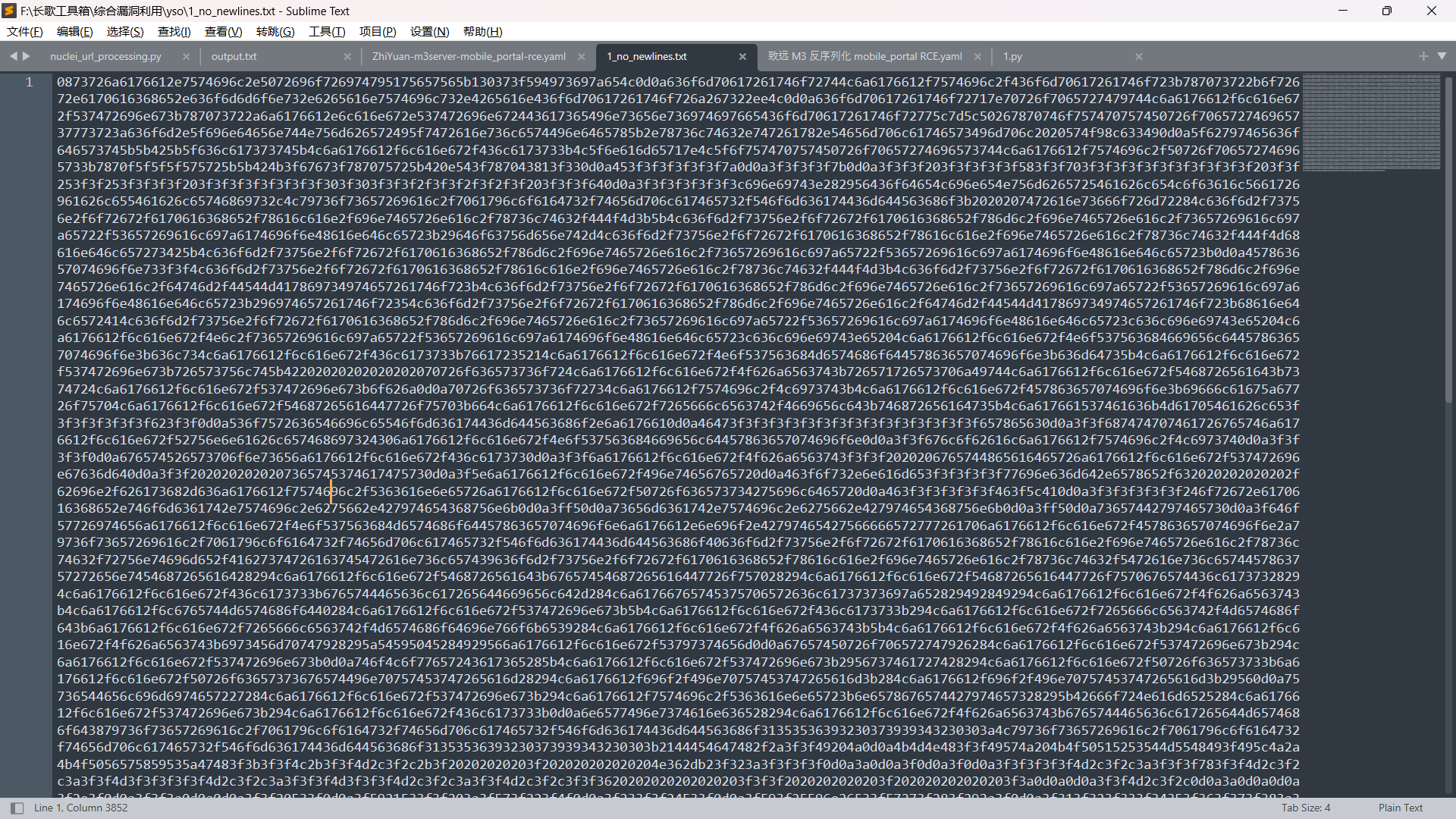Open the 致远 M3 反序列化 RCE.yaml tab
The image size is (1456, 819).
(x=864, y=57)
